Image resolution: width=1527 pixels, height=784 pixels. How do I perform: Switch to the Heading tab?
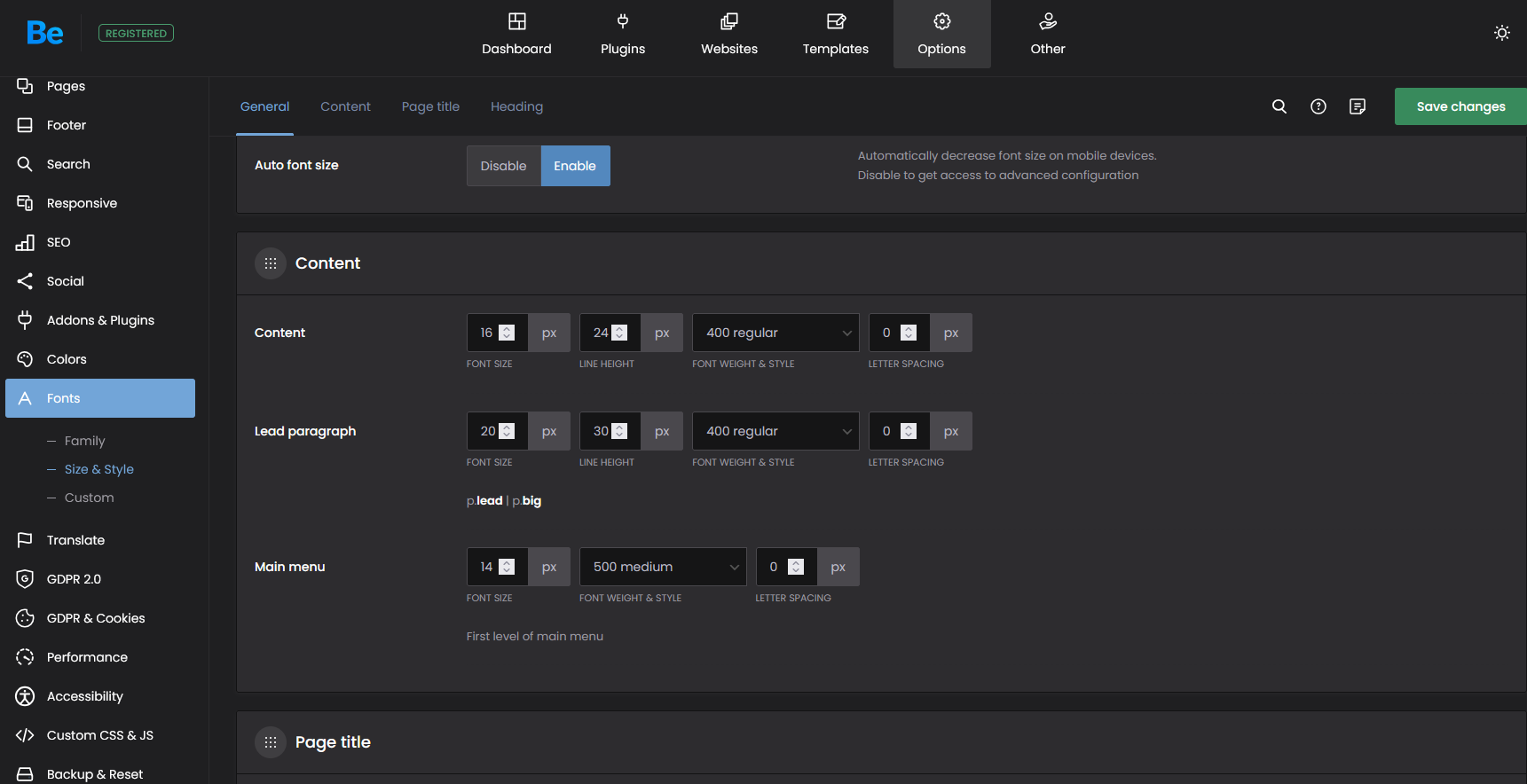[x=516, y=106]
